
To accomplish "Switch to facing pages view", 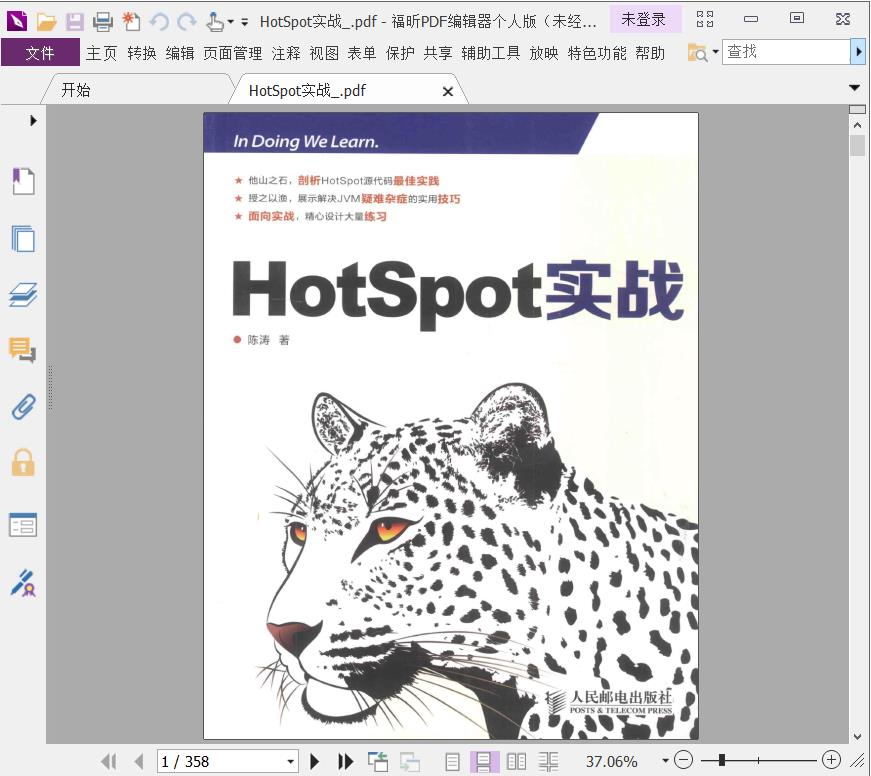I will coord(516,762).
